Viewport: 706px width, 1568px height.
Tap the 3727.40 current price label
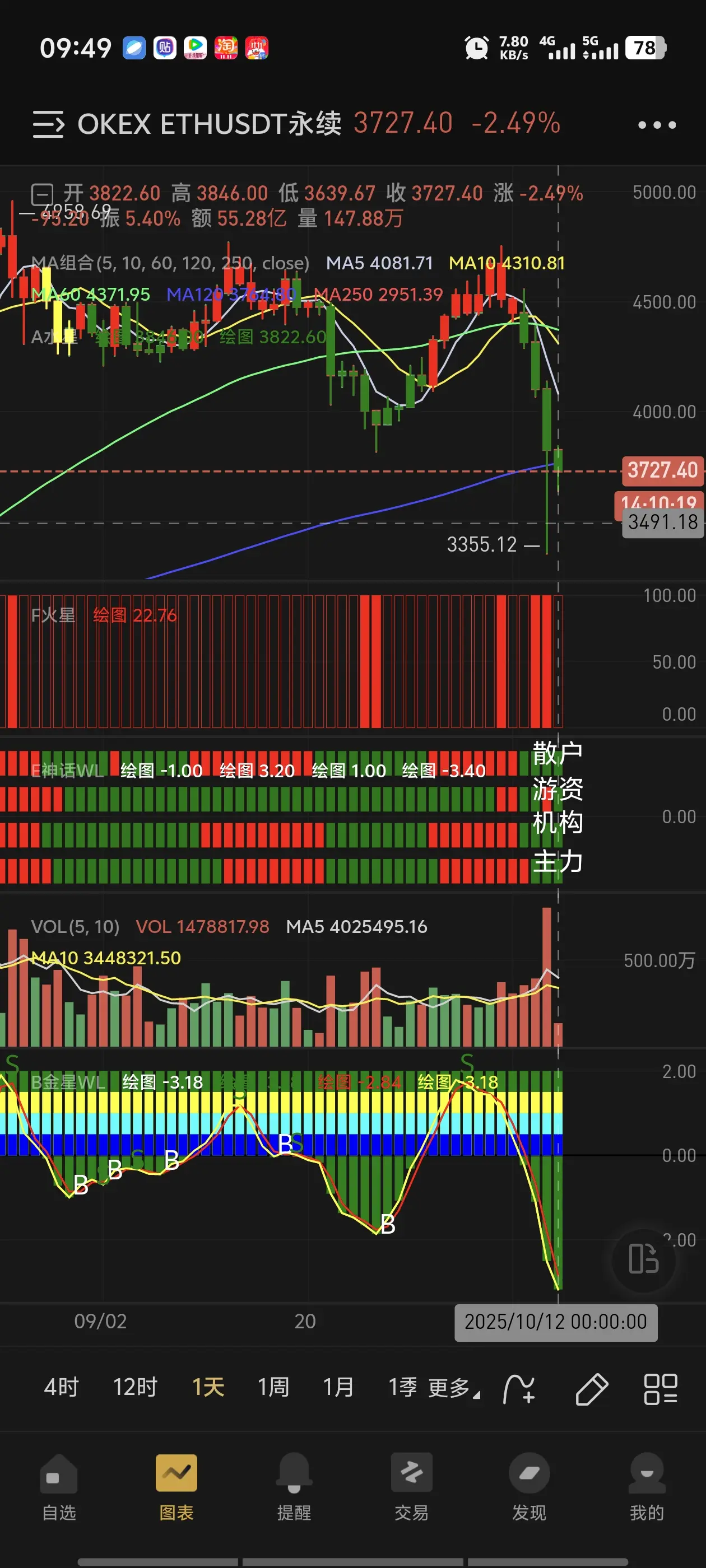pyautogui.click(x=663, y=470)
